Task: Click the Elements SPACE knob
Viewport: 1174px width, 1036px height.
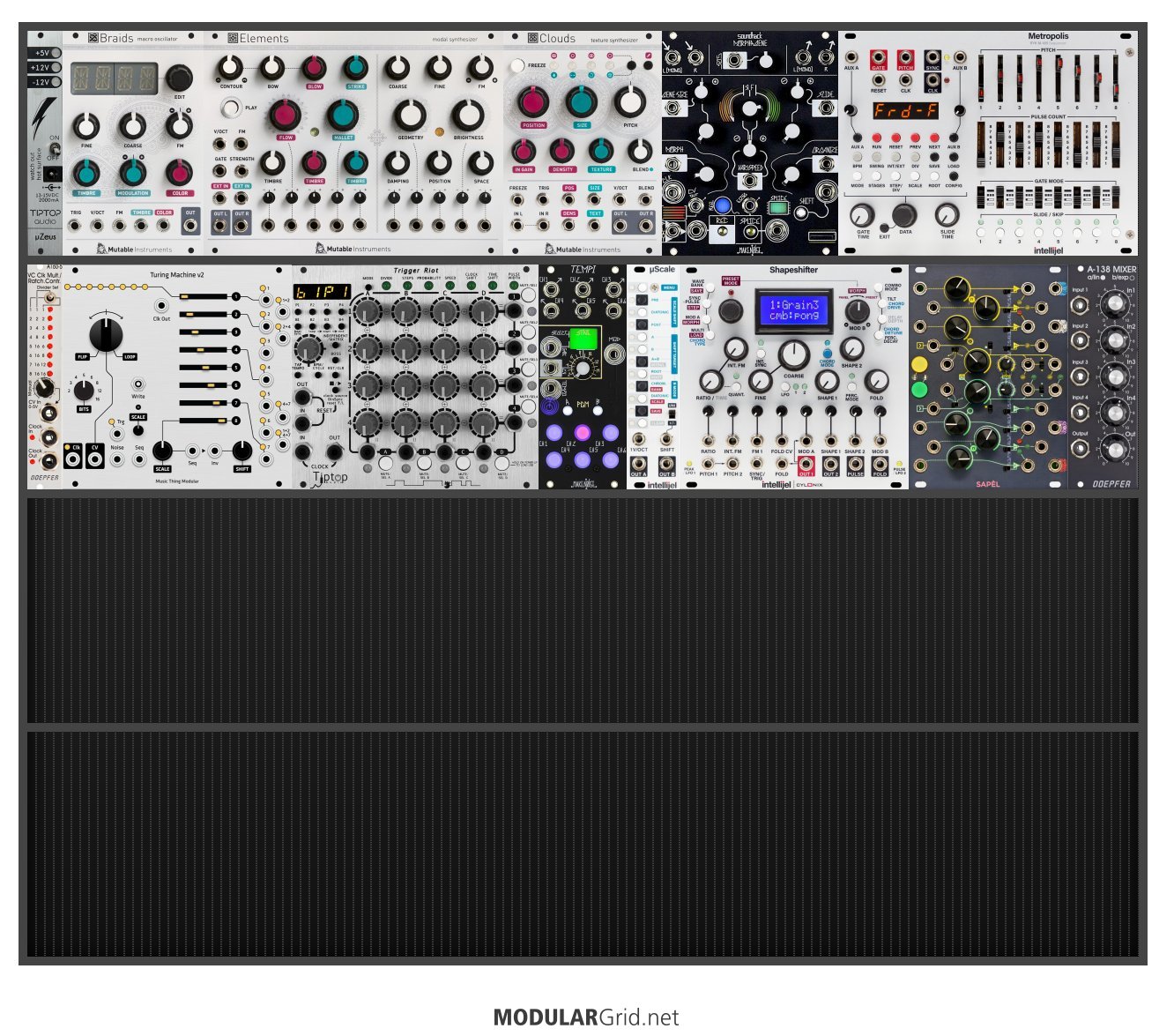Action: point(480,163)
